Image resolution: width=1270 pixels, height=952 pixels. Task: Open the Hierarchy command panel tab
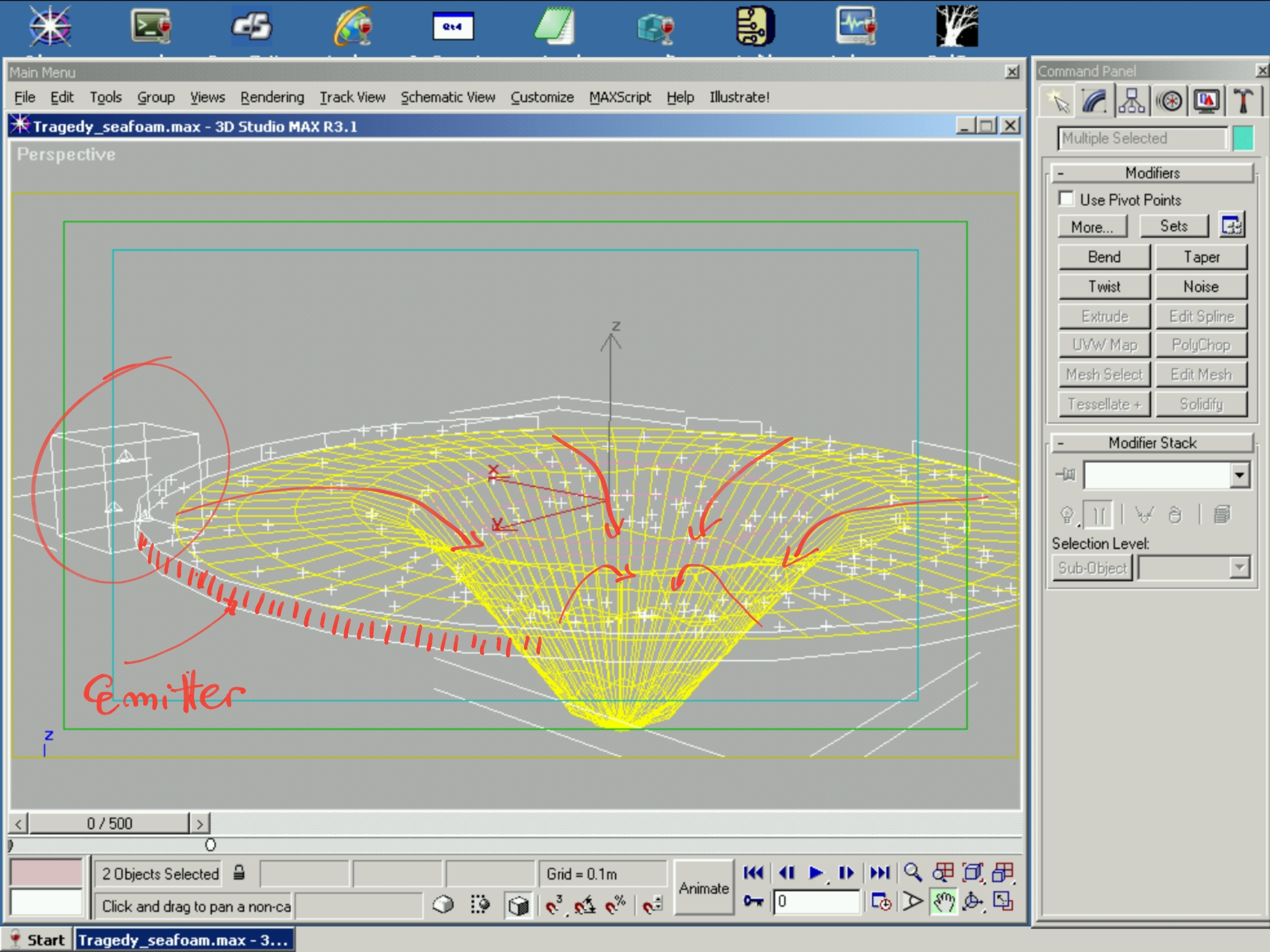coord(1132,101)
